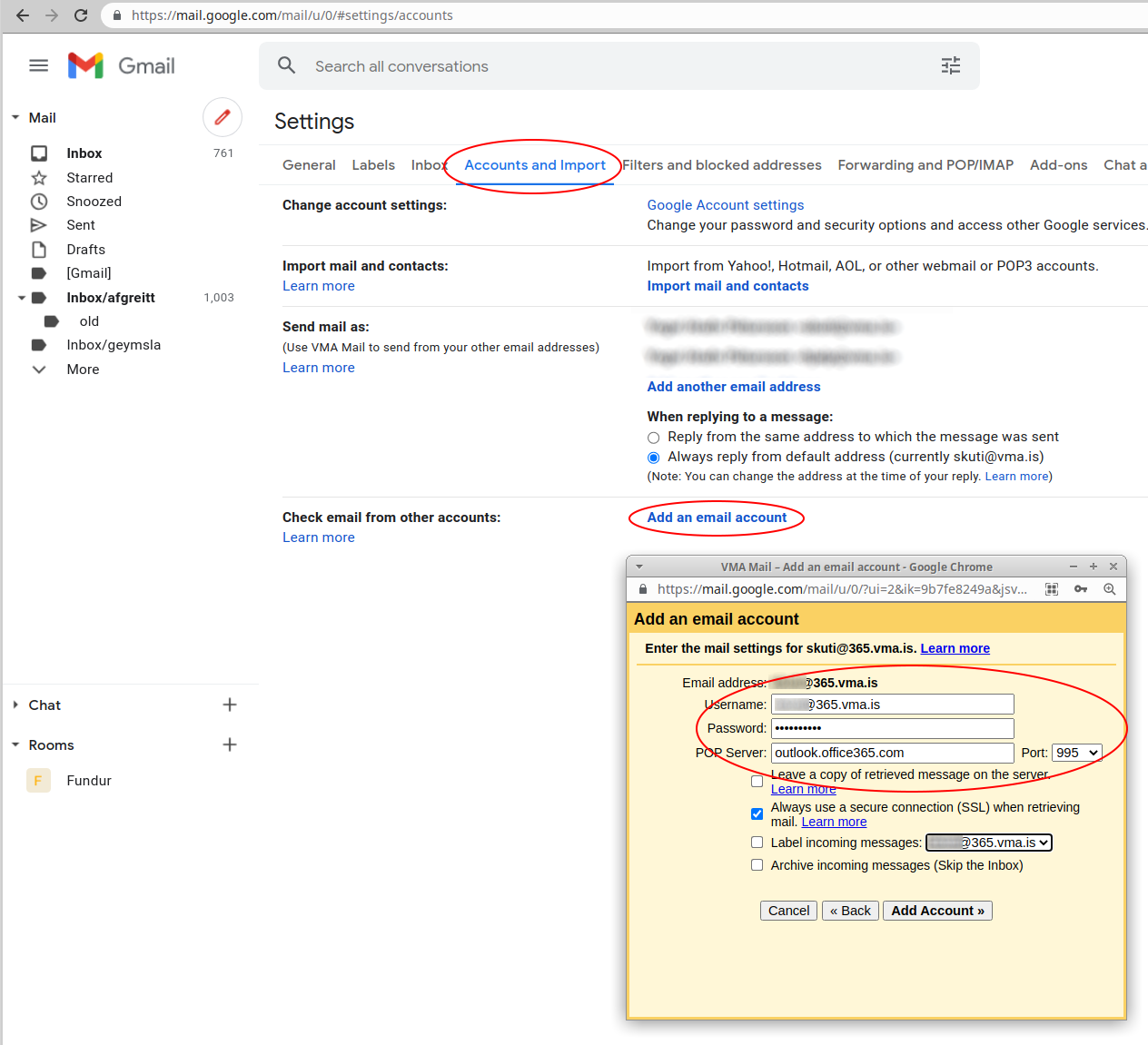Viewport: 1148px width, 1045px height.
Task: Click the « Back button
Action: 850,911
